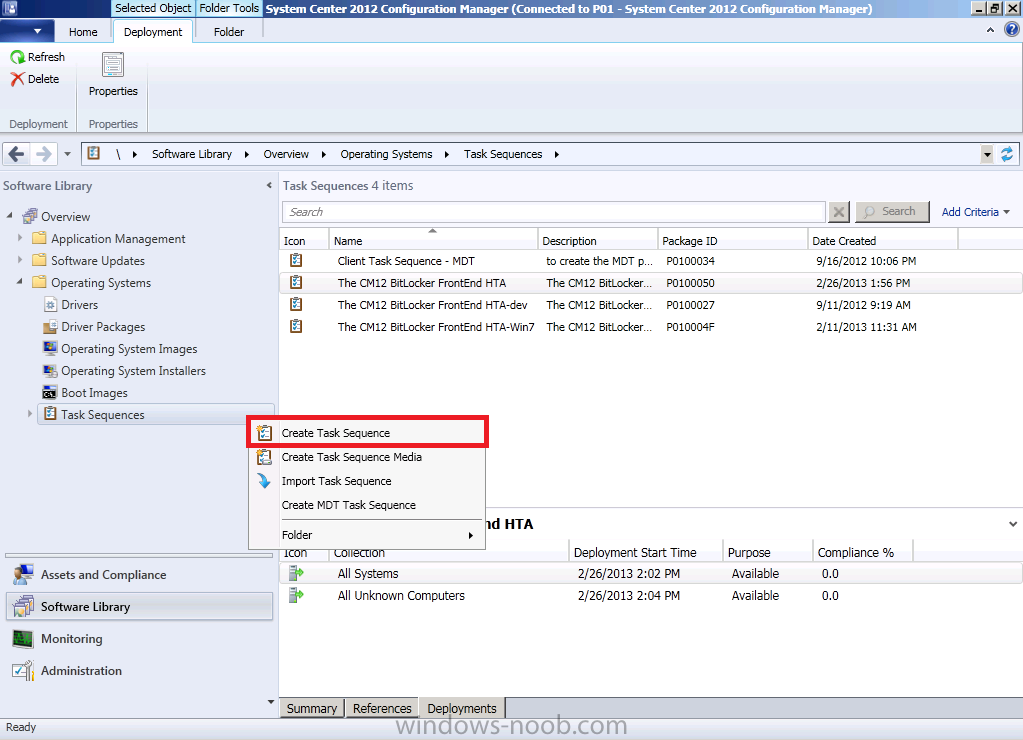Collapse the Overview tree node
This screenshot has height=740, width=1023.
coord(10,215)
